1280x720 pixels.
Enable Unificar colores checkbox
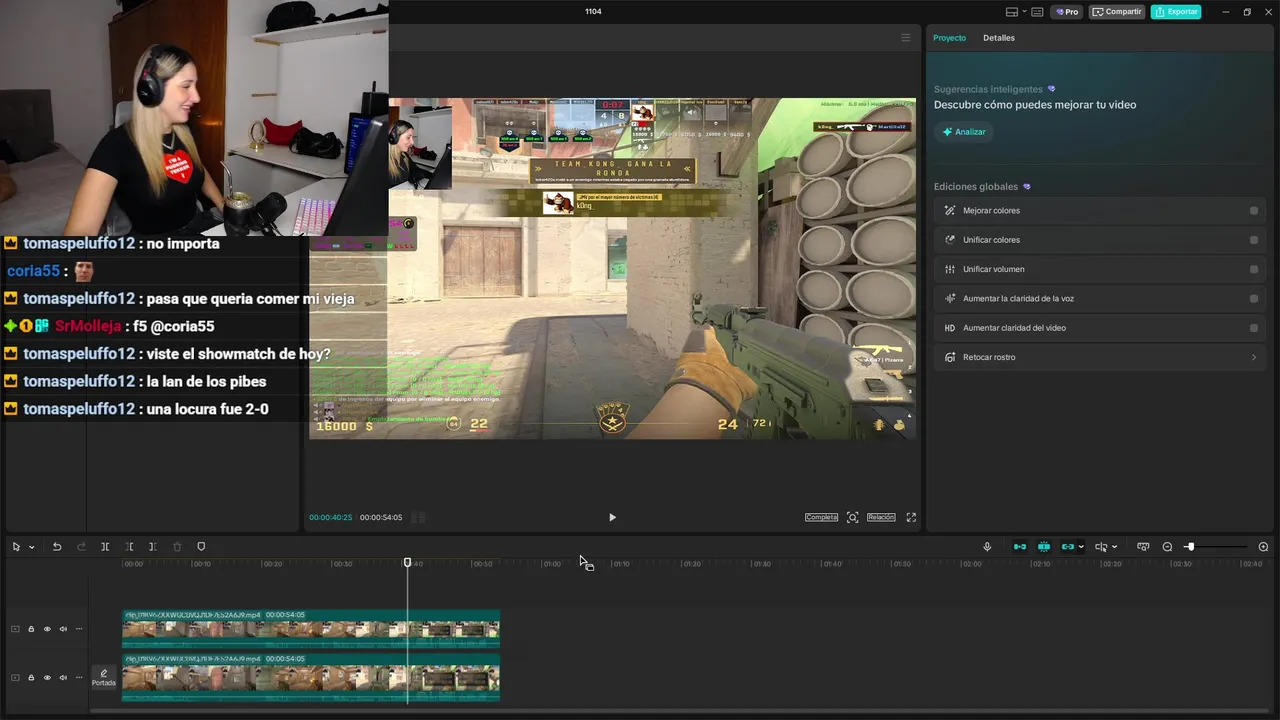point(1254,240)
